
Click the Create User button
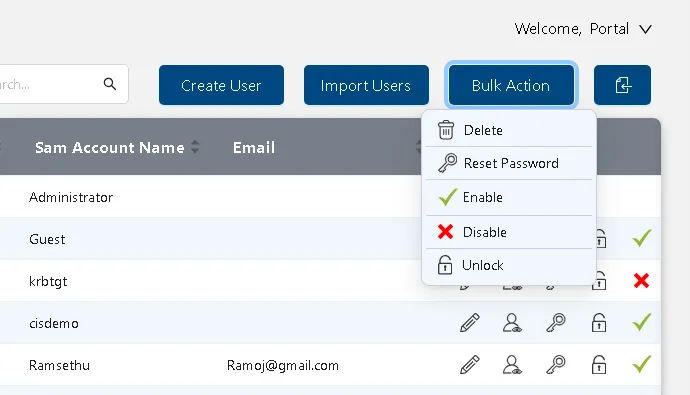click(x=221, y=85)
